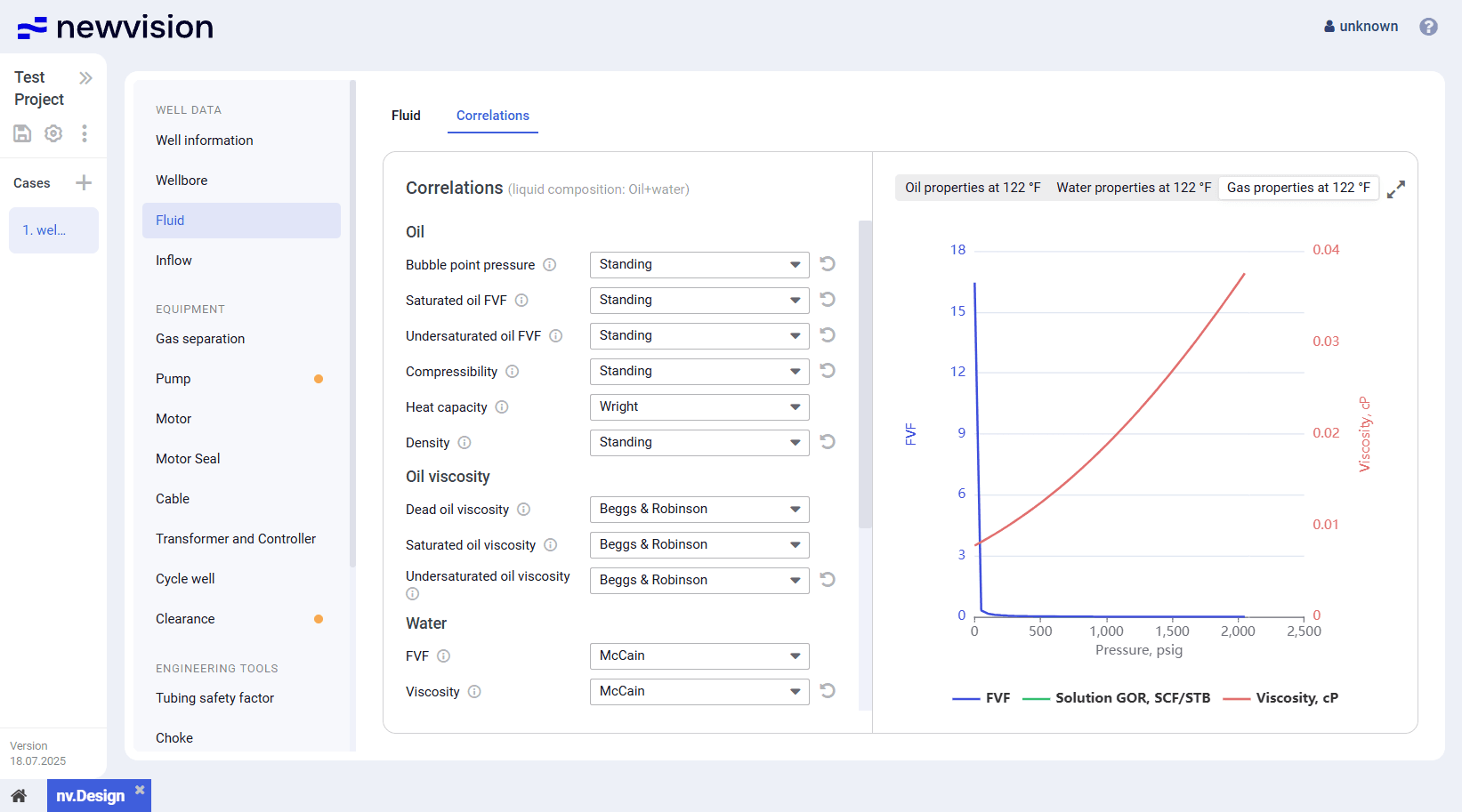Show Water properties at 122 °F
Image resolution: width=1462 pixels, height=812 pixels.
(x=1133, y=188)
